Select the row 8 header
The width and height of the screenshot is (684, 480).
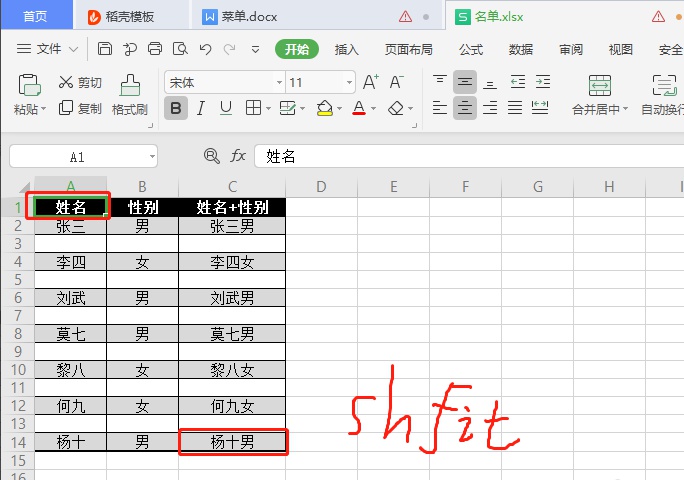point(18,334)
